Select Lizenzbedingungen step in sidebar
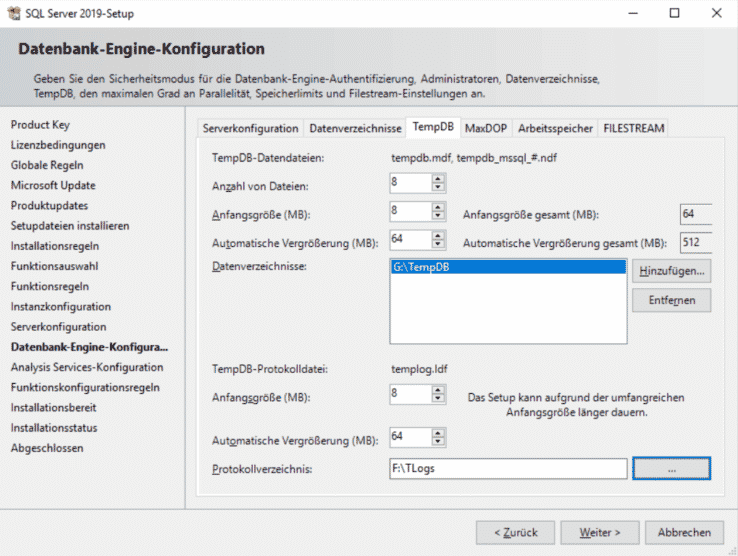This screenshot has height=556, width=738. click(x=58, y=145)
